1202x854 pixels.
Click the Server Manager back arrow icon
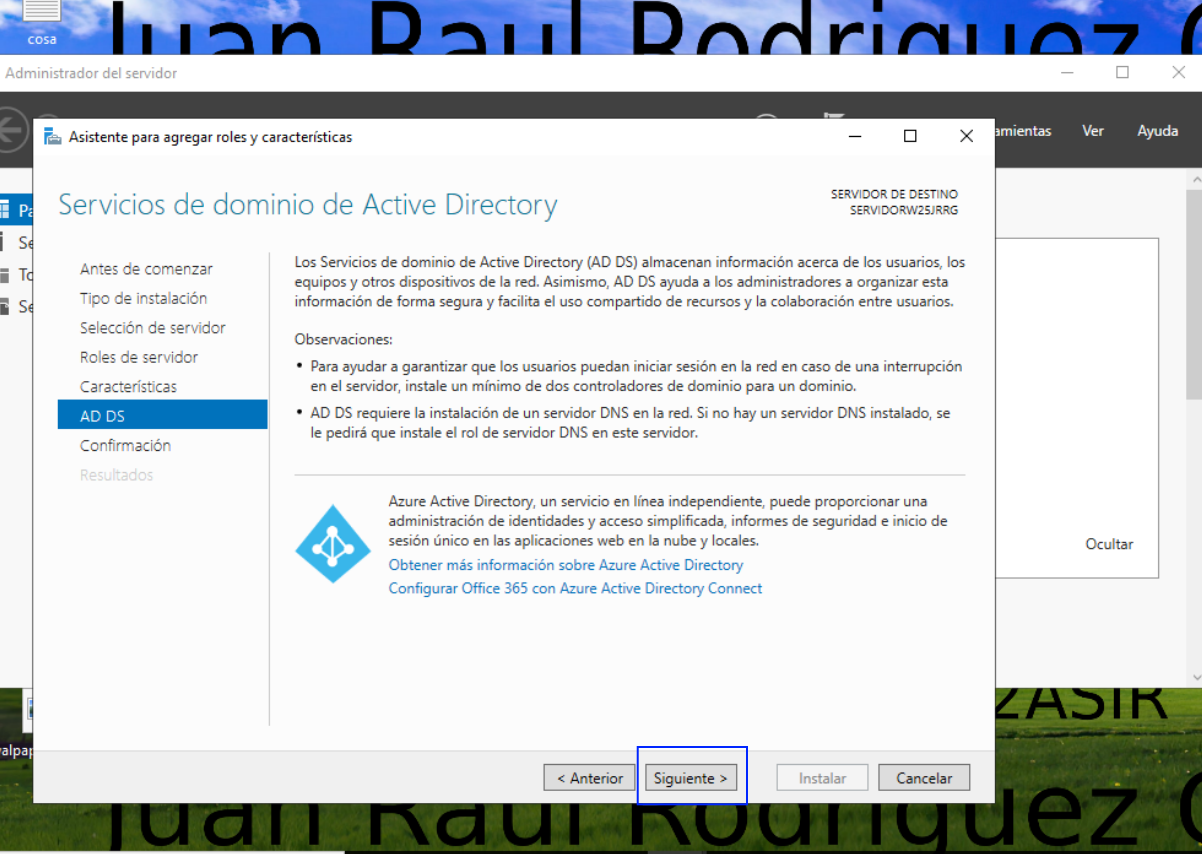[12, 130]
